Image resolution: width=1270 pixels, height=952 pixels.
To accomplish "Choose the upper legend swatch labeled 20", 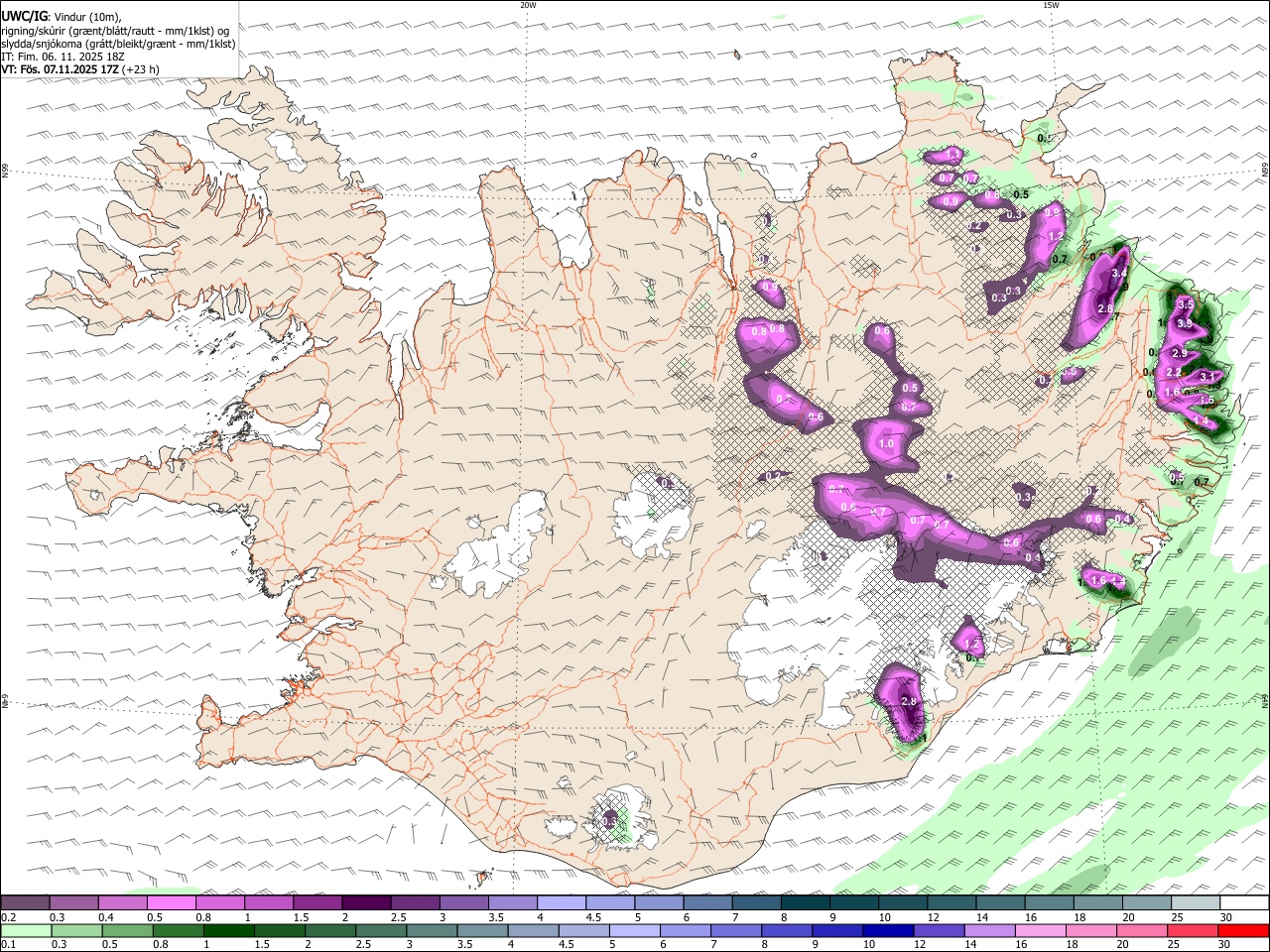I will (1146, 903).
